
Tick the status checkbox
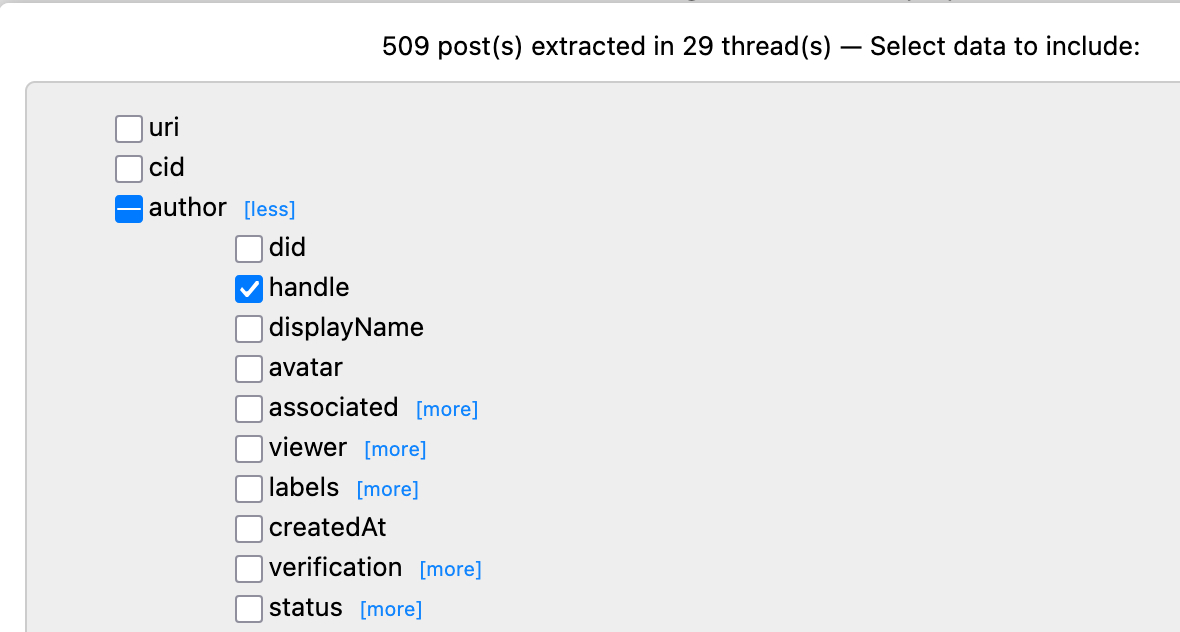249,609
